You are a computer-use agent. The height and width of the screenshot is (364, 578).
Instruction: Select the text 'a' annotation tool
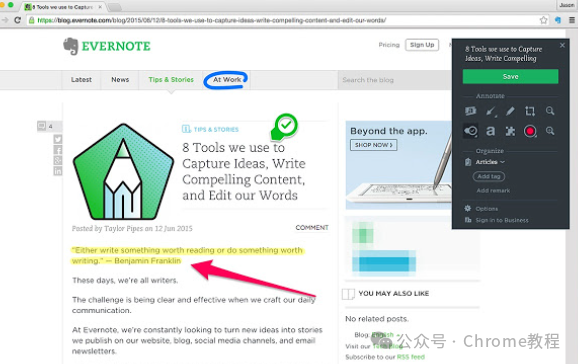click(x=490, y=131)
